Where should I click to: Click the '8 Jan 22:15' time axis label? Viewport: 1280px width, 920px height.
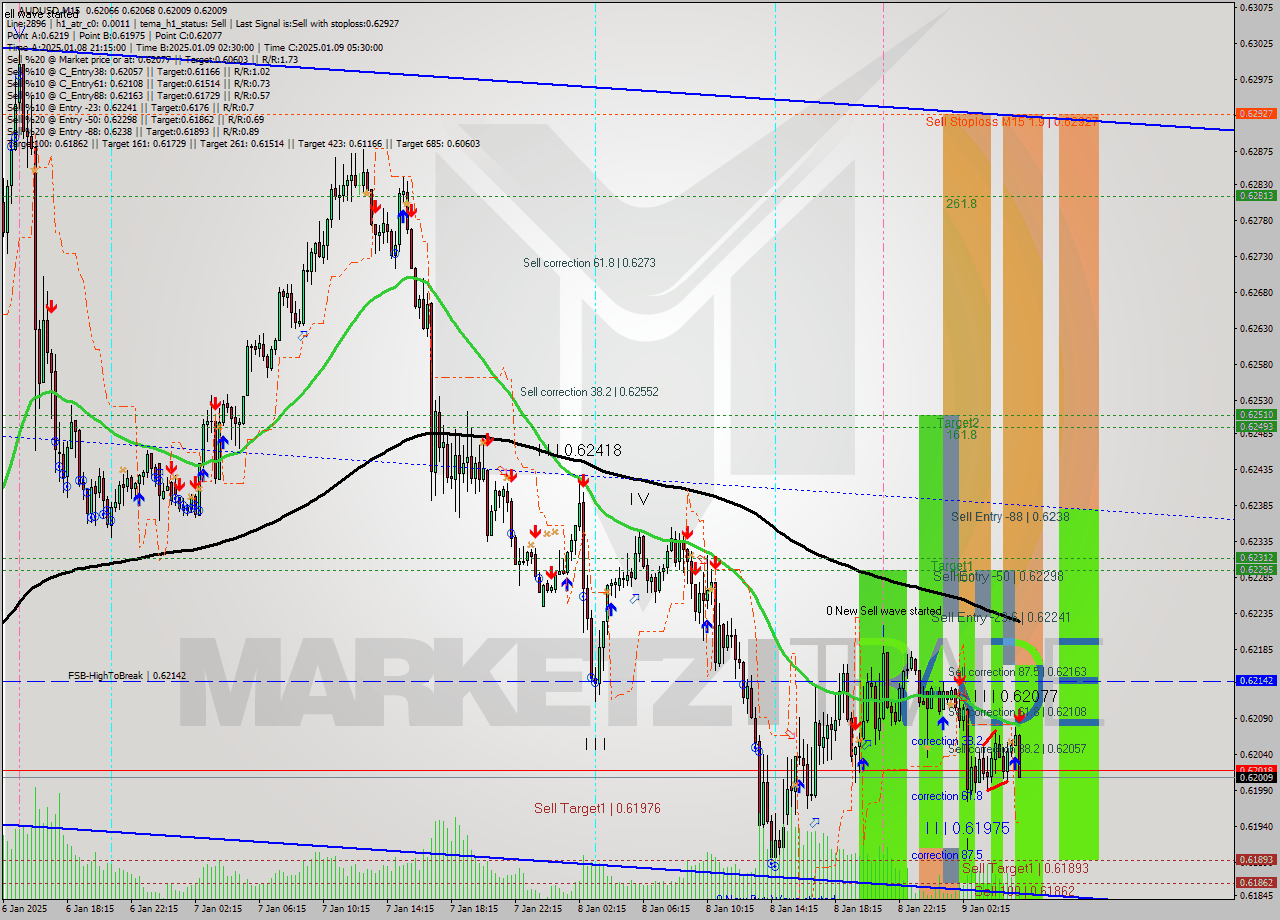[x=922, y=910]
